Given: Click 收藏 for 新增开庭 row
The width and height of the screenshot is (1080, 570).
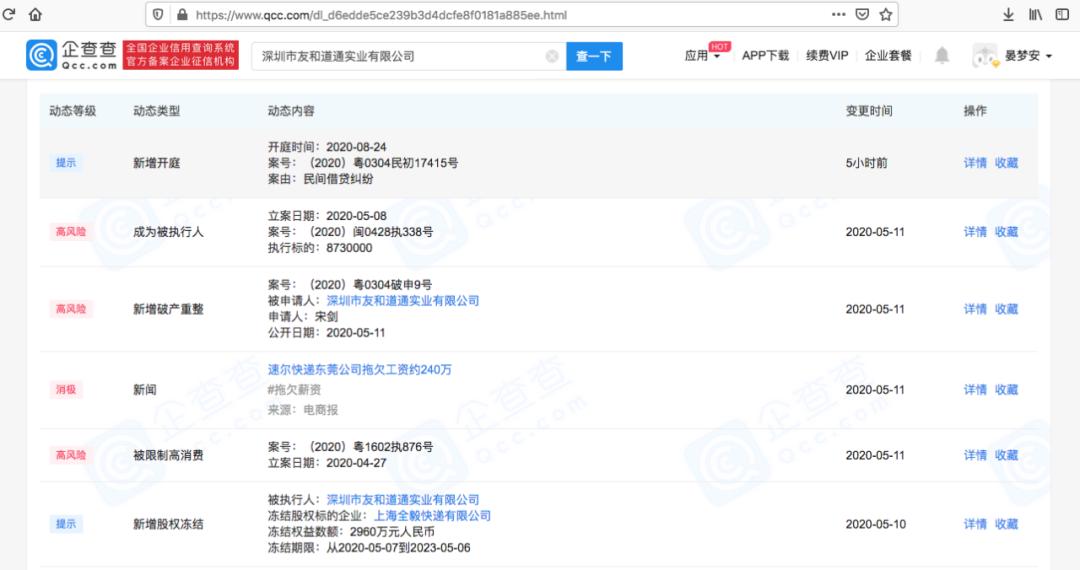Looking at the screenshot, I should coord(1006,163).
